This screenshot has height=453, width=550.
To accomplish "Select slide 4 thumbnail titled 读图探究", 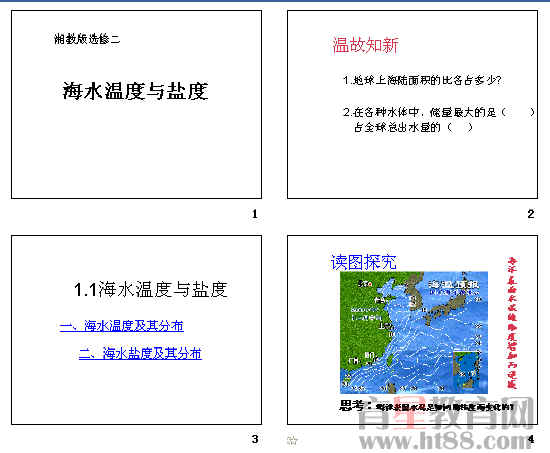I will click(x=412, y=330).
